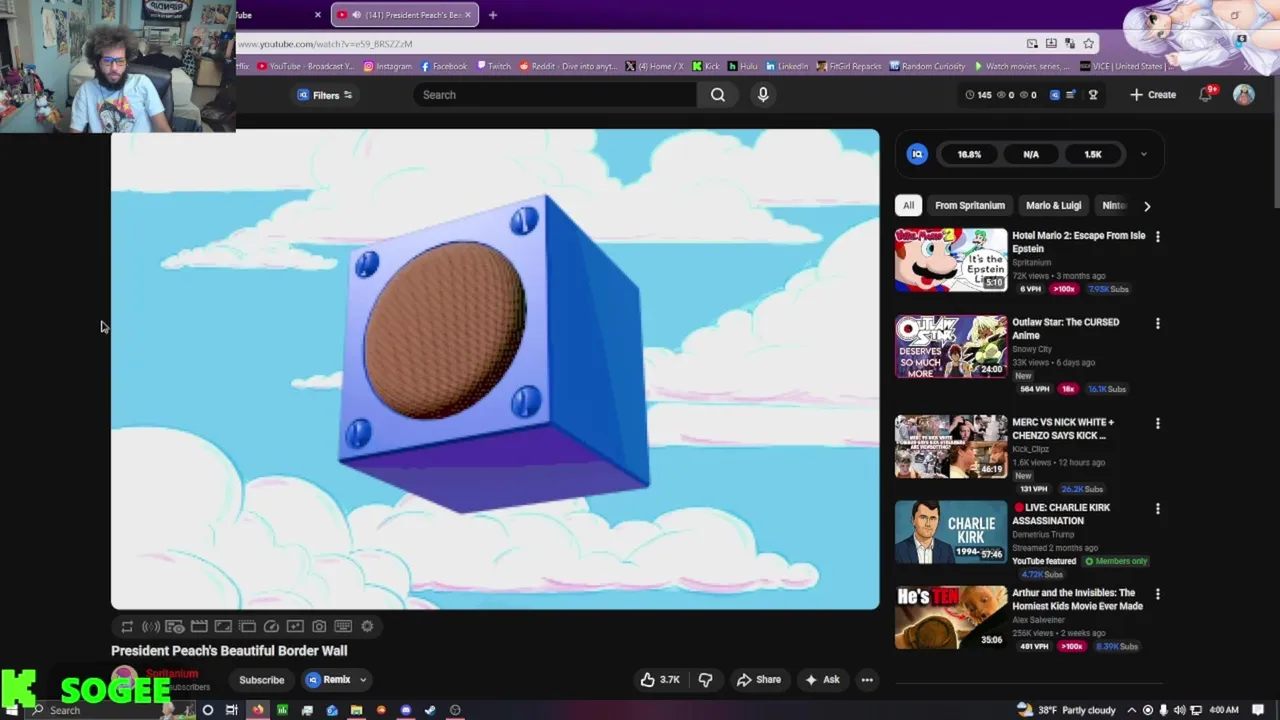
Task: Open the Instagram bookmark
Action: [388, 67]
